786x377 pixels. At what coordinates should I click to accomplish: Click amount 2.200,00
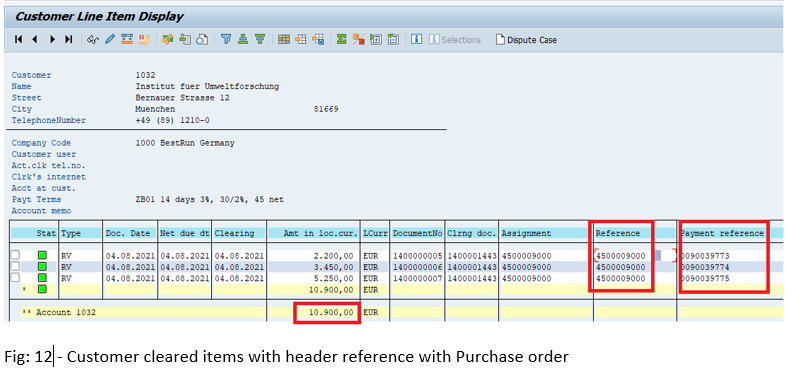334,256
